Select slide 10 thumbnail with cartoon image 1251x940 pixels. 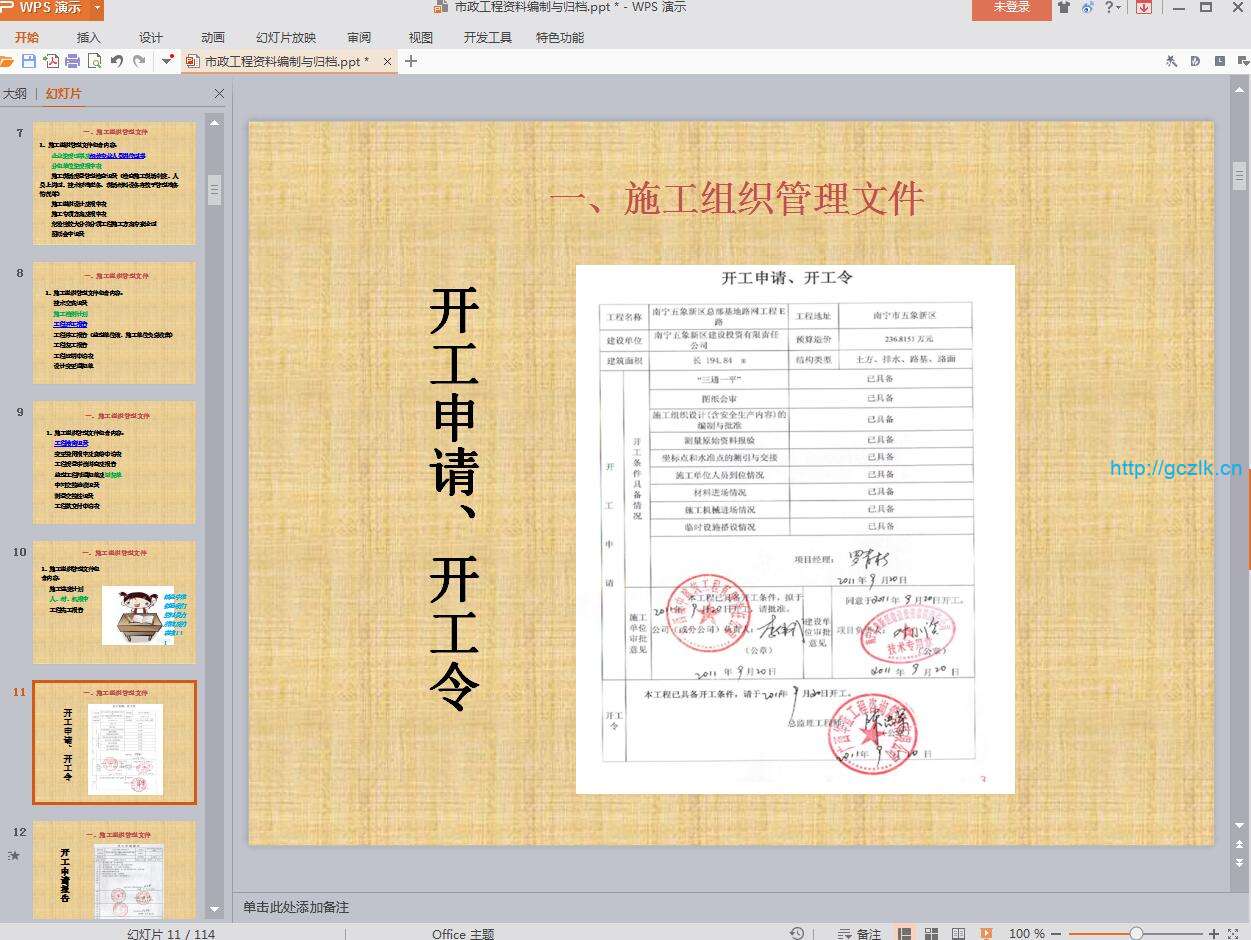[x=114, y=602]
